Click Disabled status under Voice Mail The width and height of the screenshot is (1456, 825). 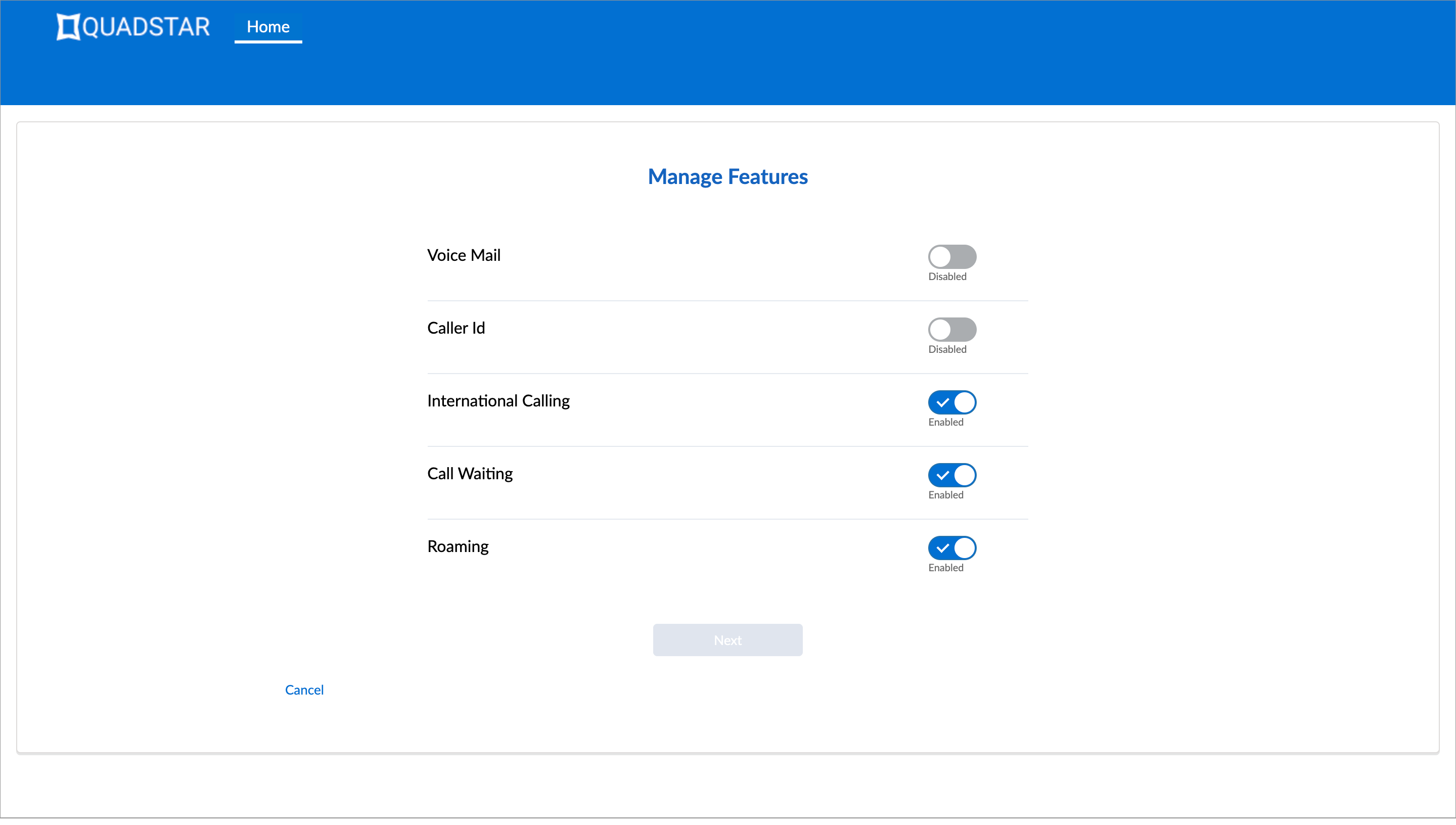(x=947, y=277)
